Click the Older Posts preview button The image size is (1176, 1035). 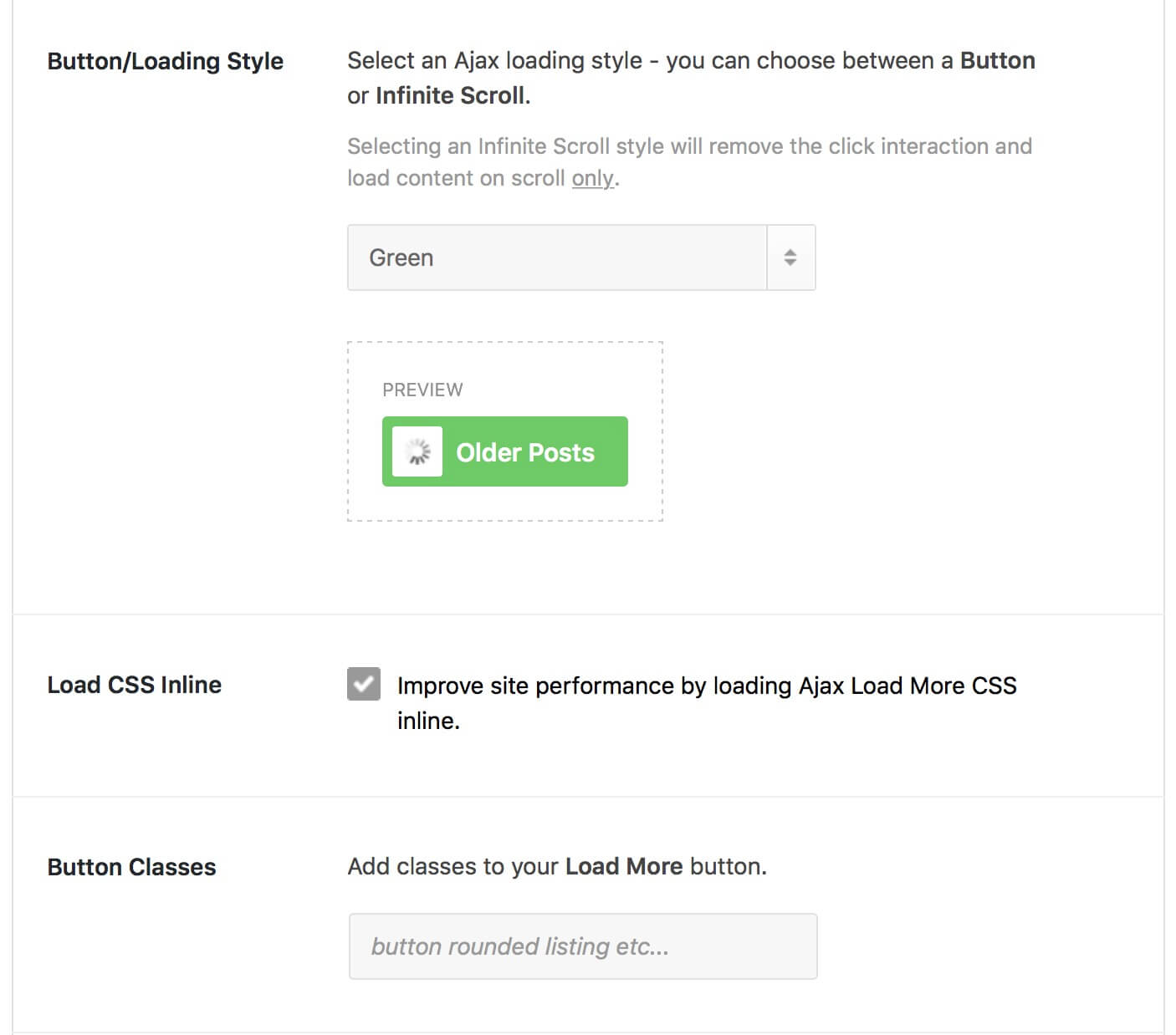coord(505,451)
